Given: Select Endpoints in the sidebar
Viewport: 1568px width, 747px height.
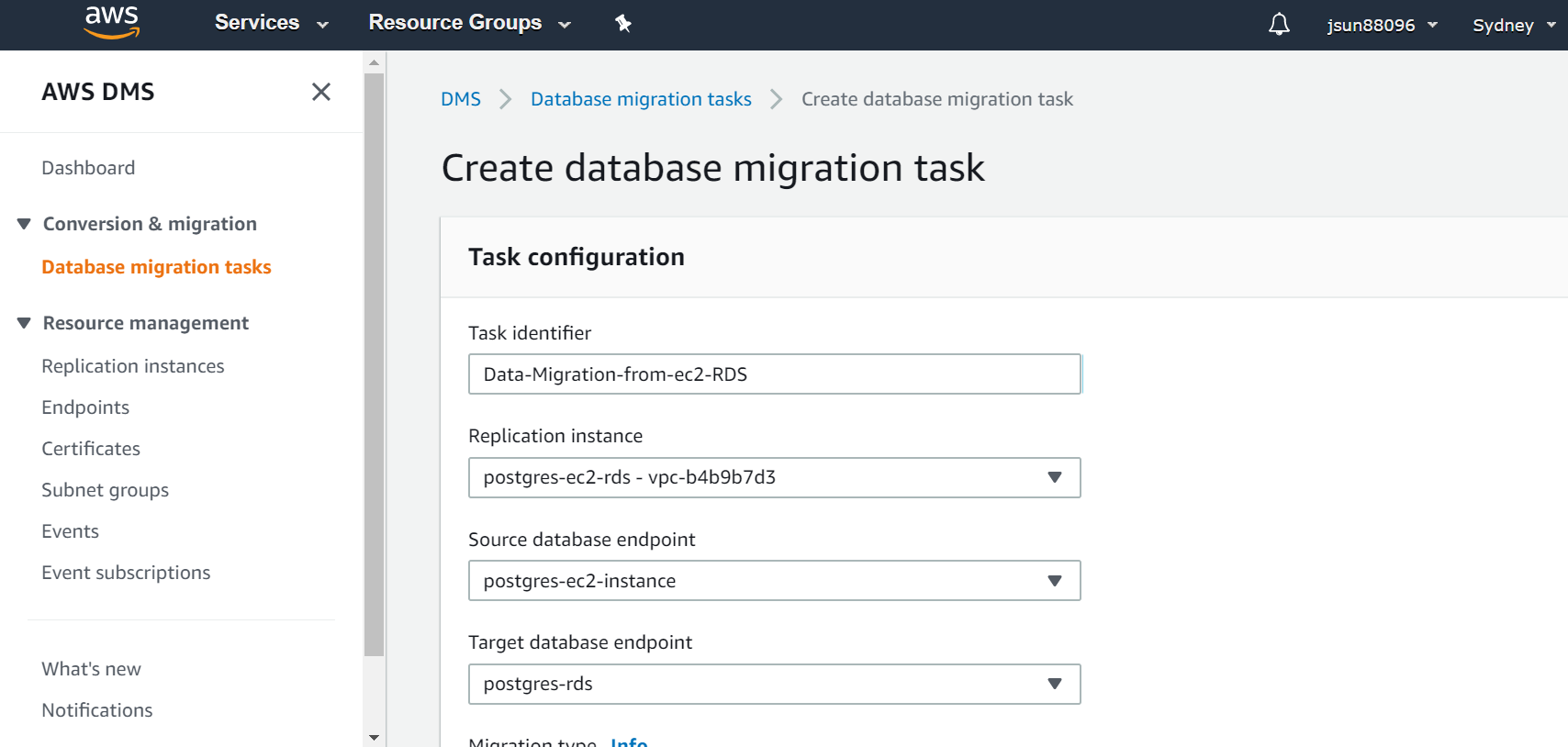Looking at the screenshot, I should 85,407.
